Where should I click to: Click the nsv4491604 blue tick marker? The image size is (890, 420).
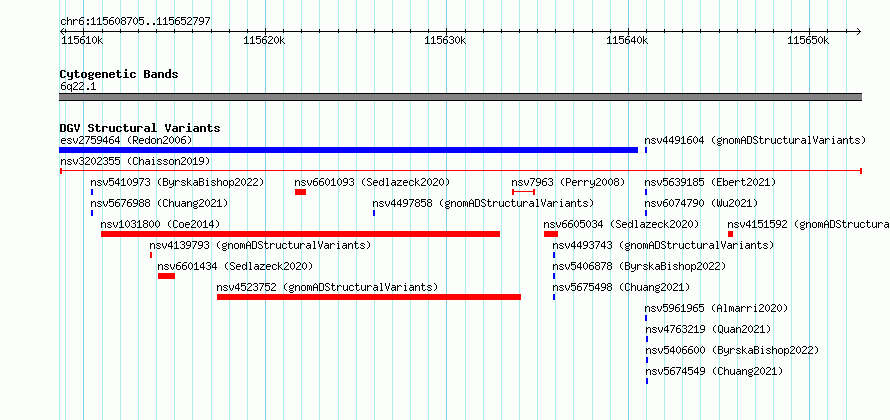coord(646,150)
